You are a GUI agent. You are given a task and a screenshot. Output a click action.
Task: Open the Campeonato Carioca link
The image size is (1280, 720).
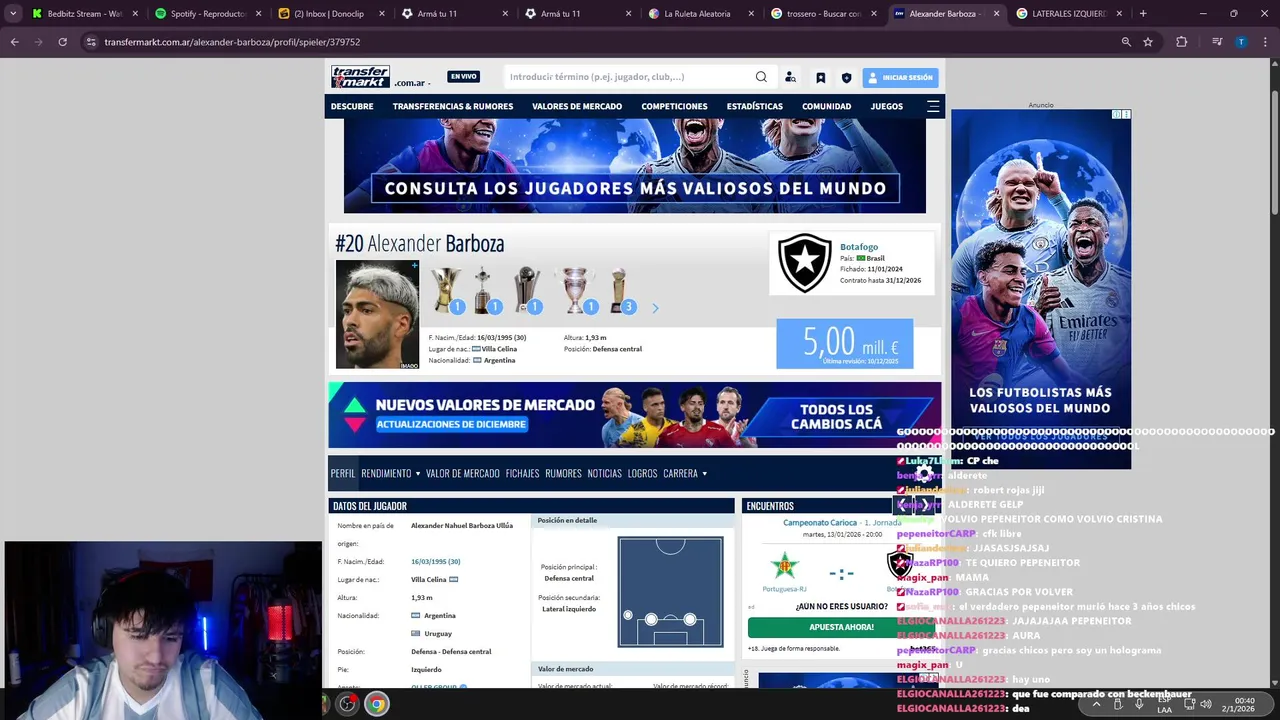pyautogui.click(x=819, y=522)
